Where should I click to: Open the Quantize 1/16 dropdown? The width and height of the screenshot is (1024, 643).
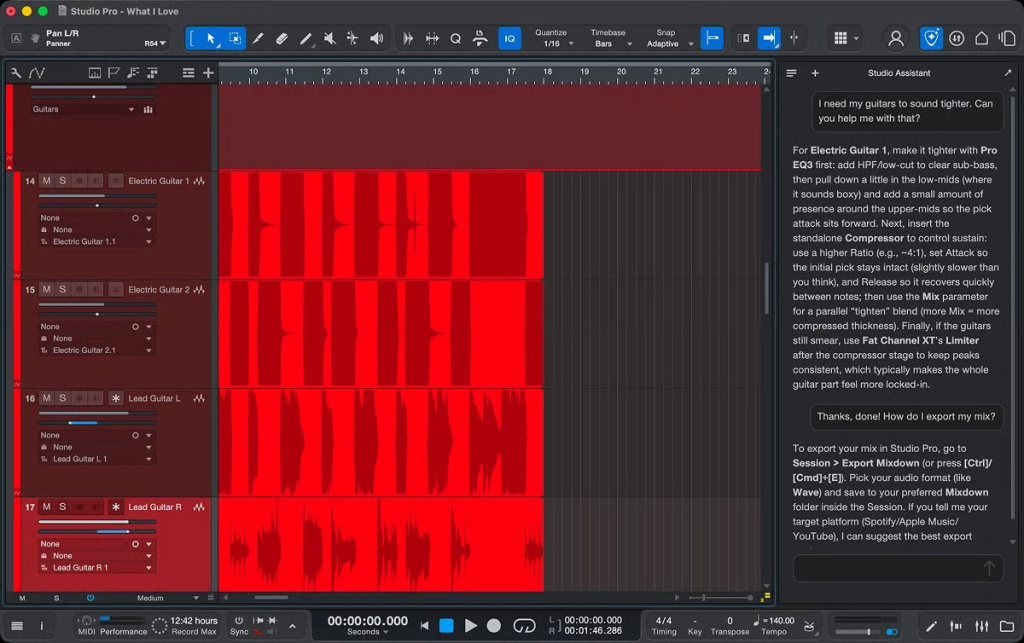[554, 39]
